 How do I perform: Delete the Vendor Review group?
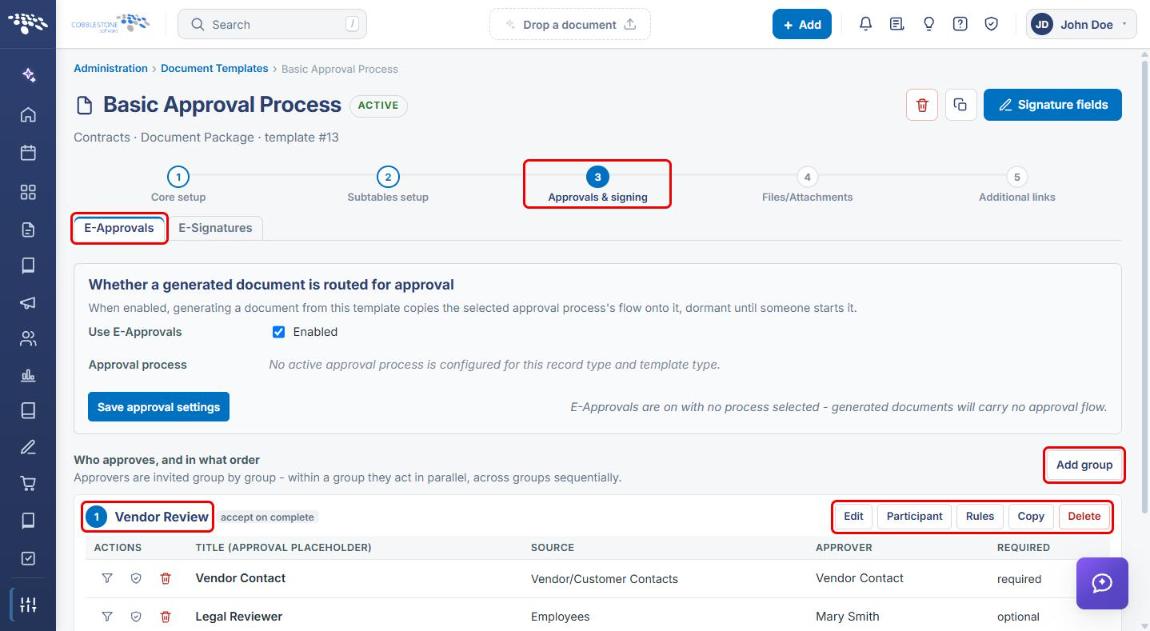(1084, 517)
